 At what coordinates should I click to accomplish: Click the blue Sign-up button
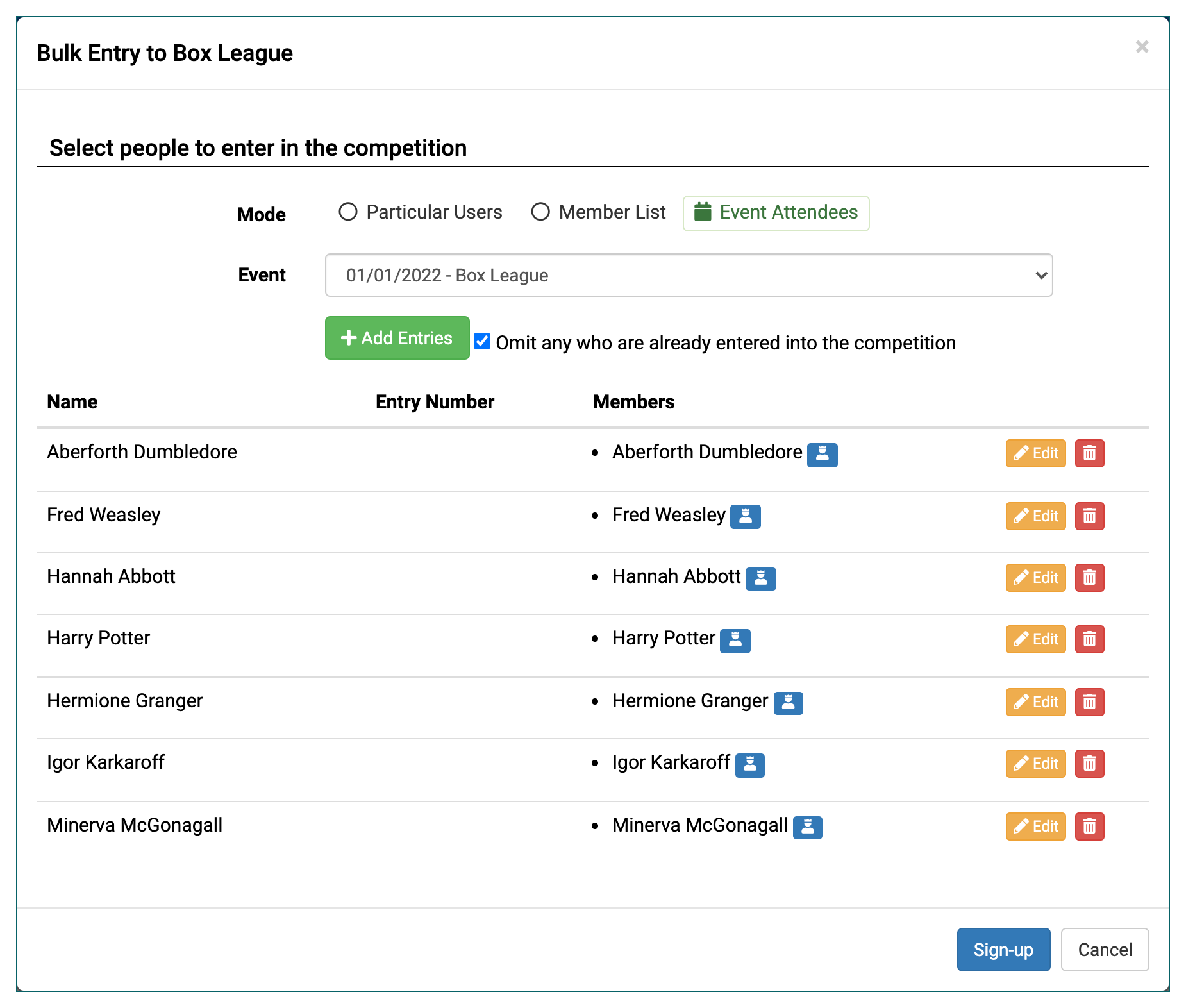click(1003, 950)
